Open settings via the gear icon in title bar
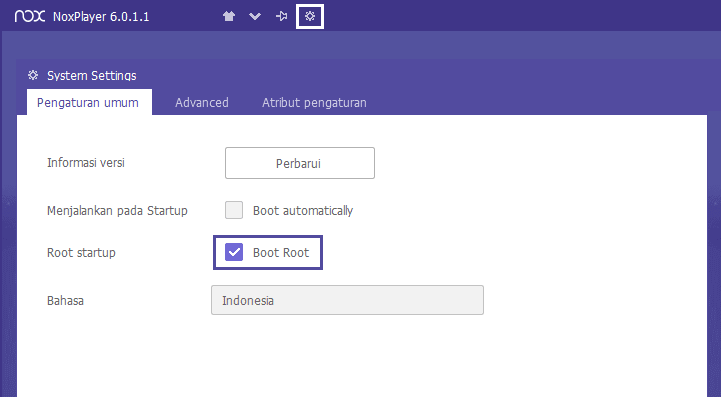The image size is (721, 397). 310,17
